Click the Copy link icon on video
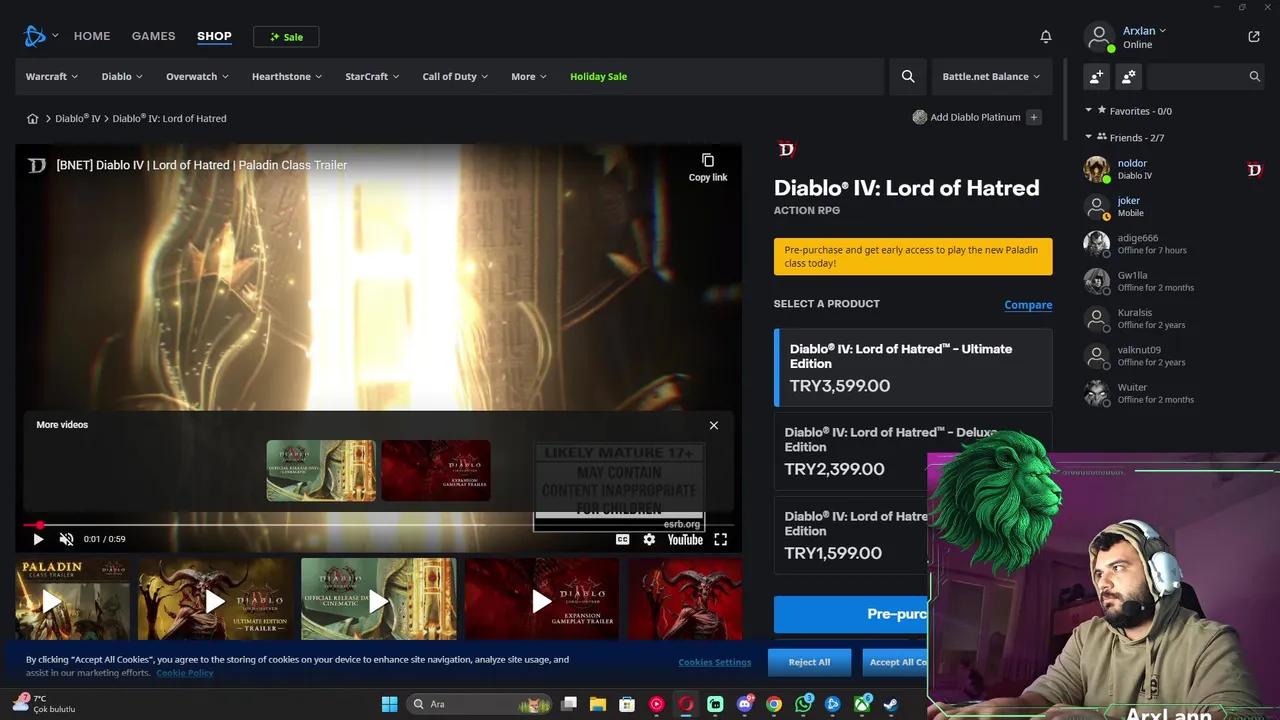 coord(708,160)
